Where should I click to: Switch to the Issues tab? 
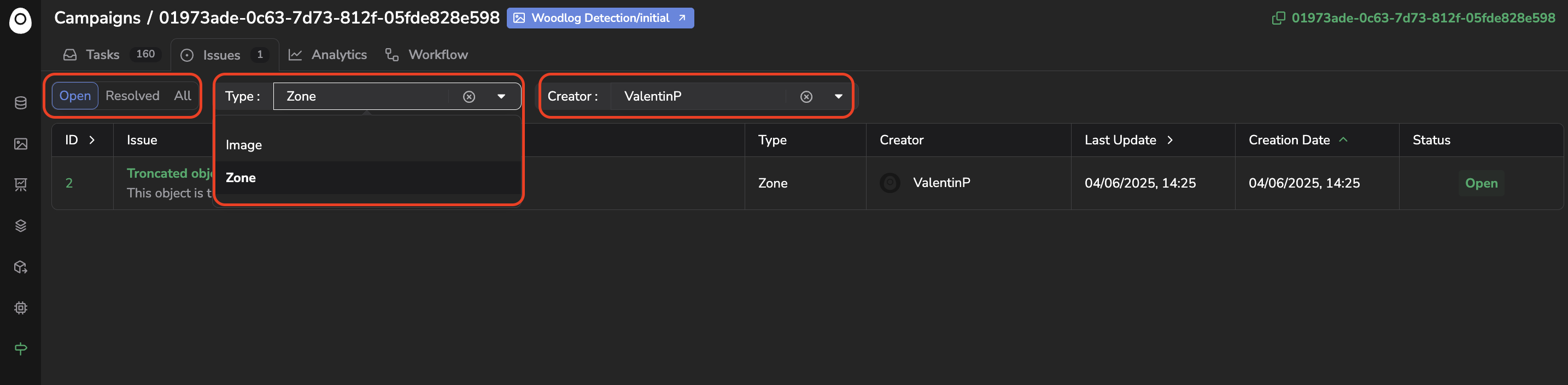point(225,55)
